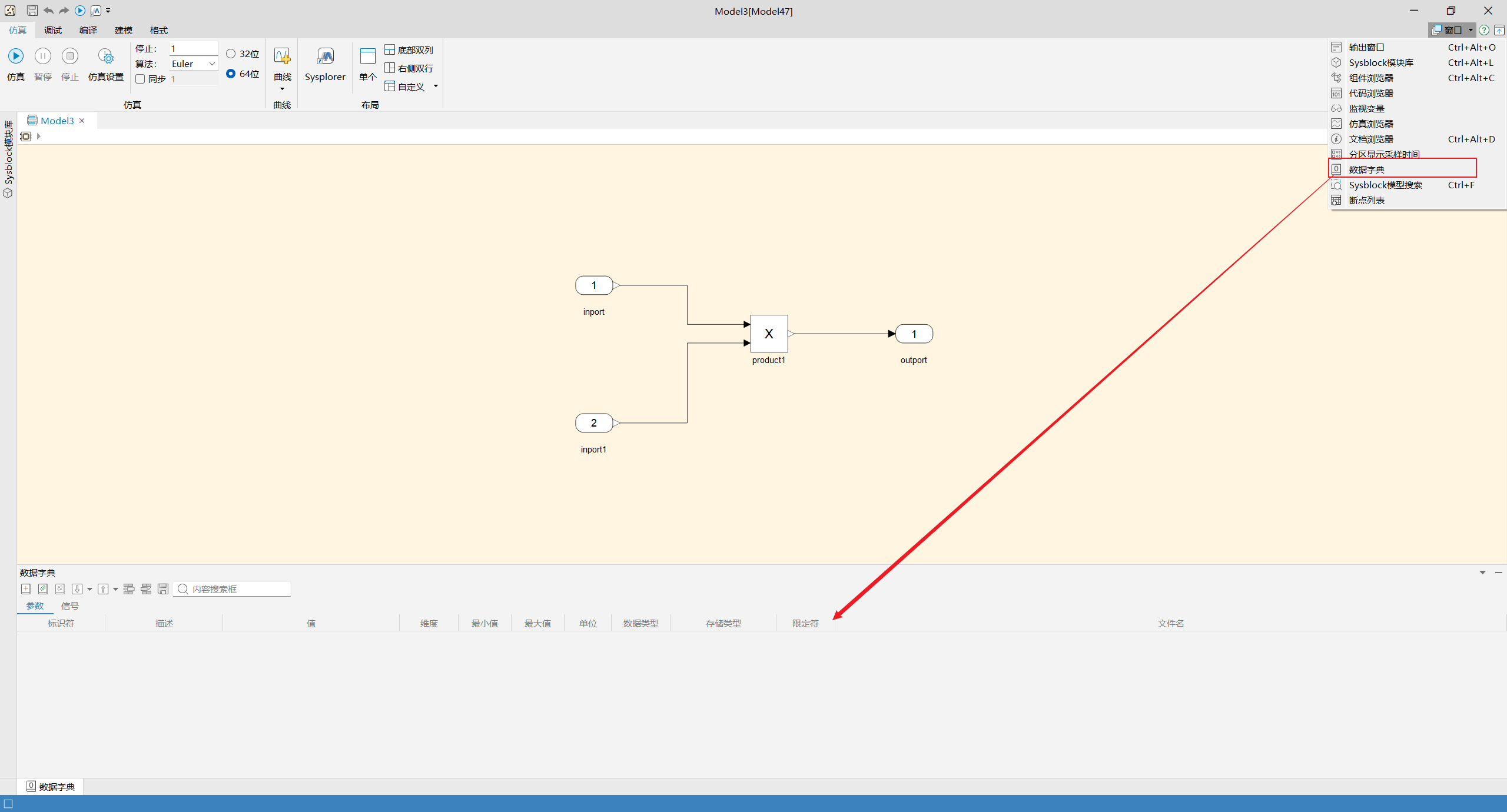Click the 窗口 window menu button
This screenshot has width=1507, height=812.
(1452, 29)
